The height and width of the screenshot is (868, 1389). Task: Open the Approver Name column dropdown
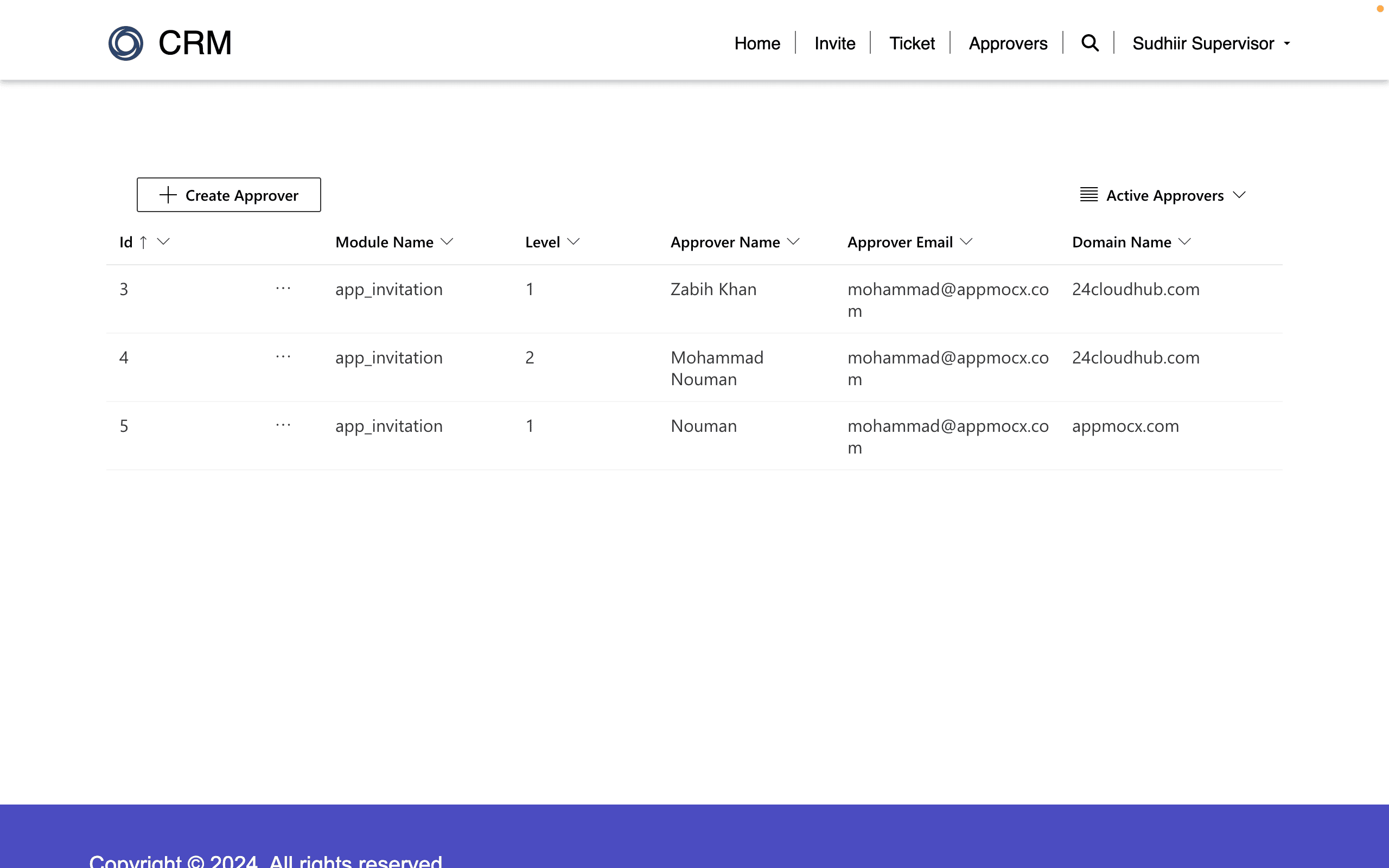tap(793, 242)
